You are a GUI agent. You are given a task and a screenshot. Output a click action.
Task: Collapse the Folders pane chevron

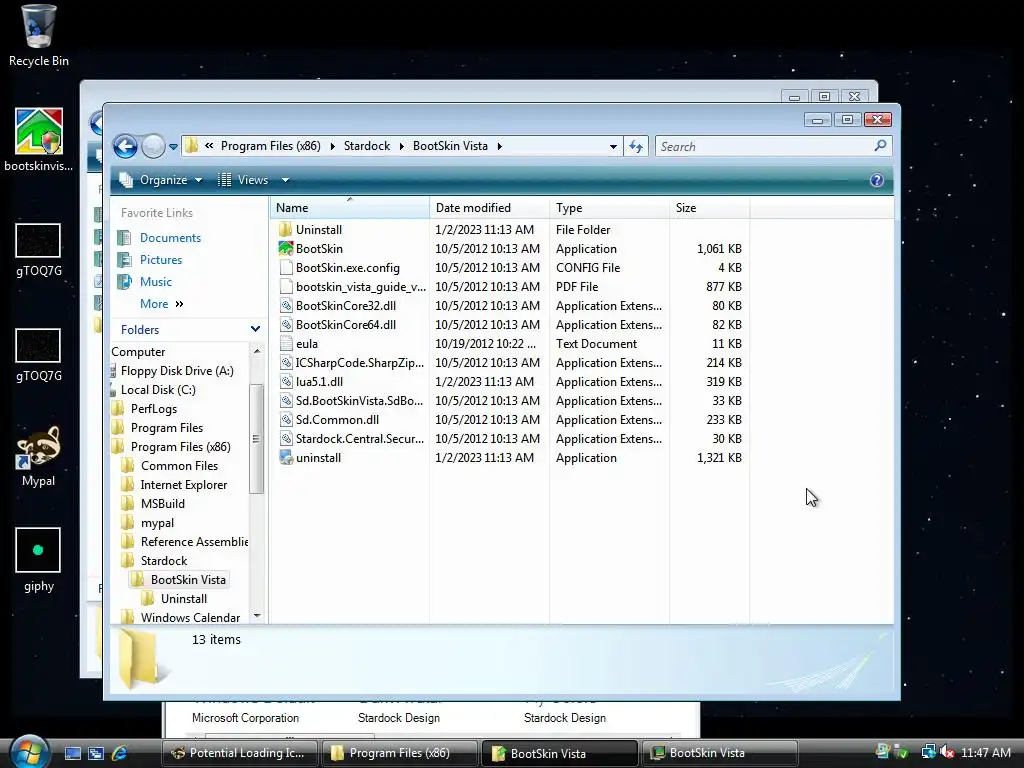[255, 329]
